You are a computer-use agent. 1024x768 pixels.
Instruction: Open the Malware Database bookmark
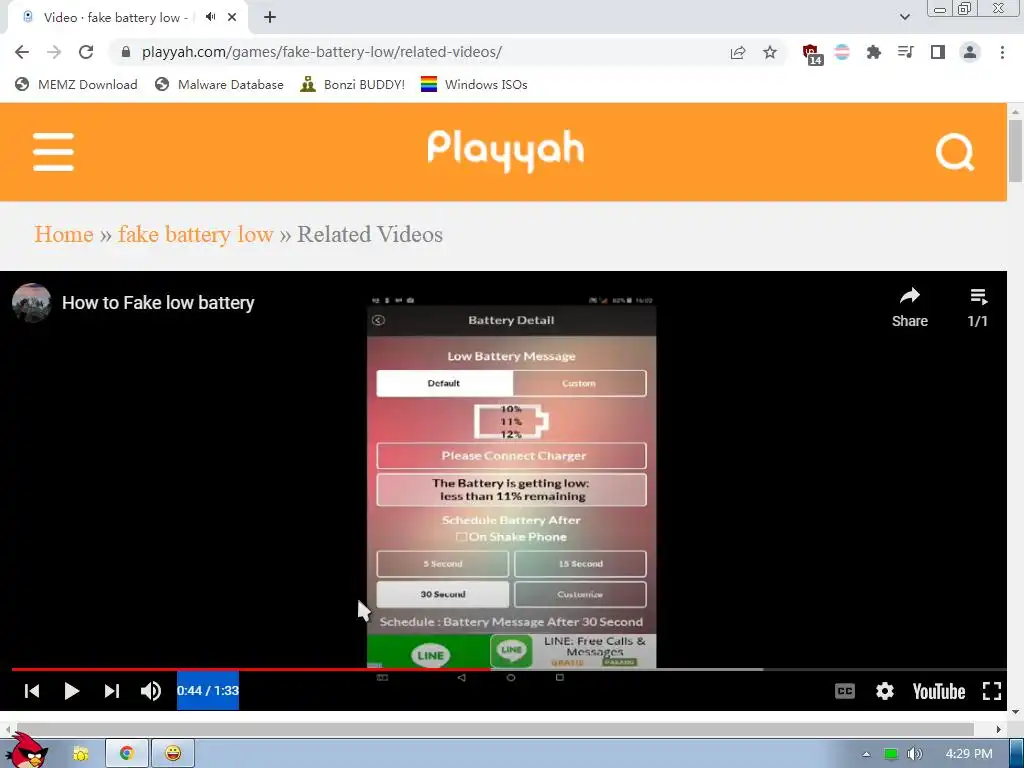pos(219,84)
